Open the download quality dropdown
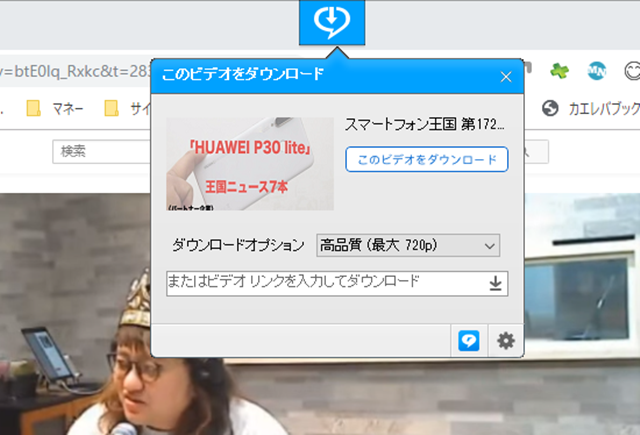 (408, 245)
